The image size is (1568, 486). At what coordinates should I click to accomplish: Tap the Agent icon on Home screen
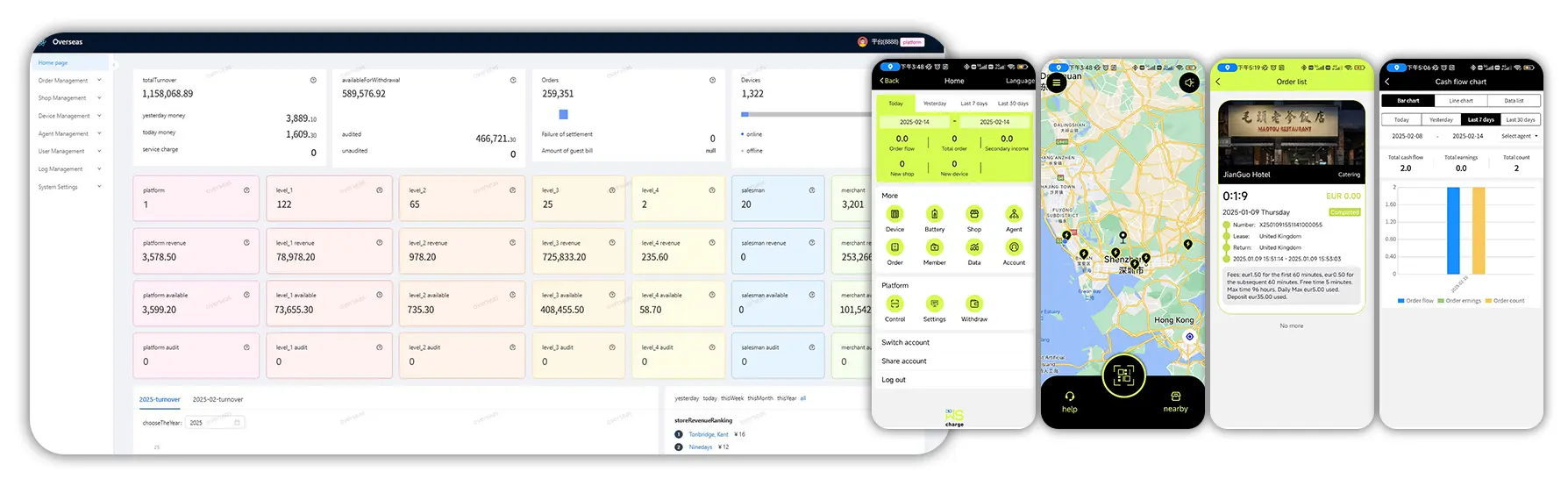(1013, 215)
